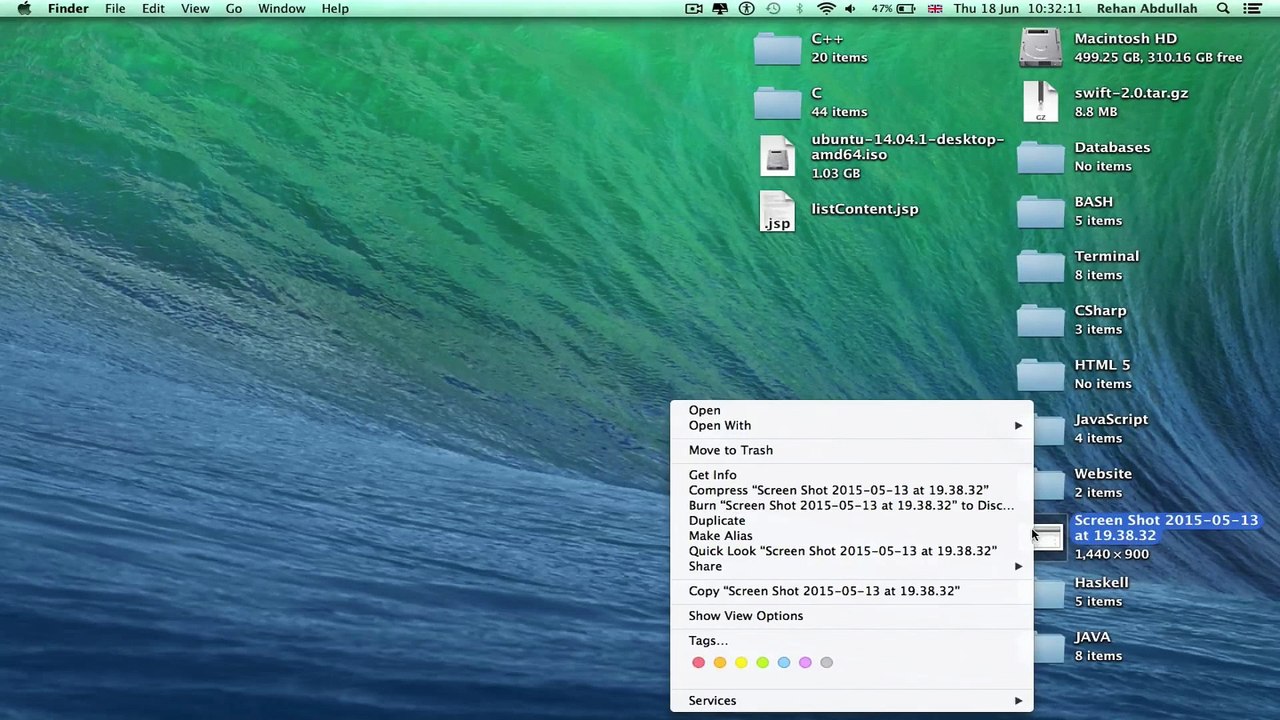The image size is (1280, 720).
Task: Select the CSharp folder icon
Action: tap(1040, 320)
